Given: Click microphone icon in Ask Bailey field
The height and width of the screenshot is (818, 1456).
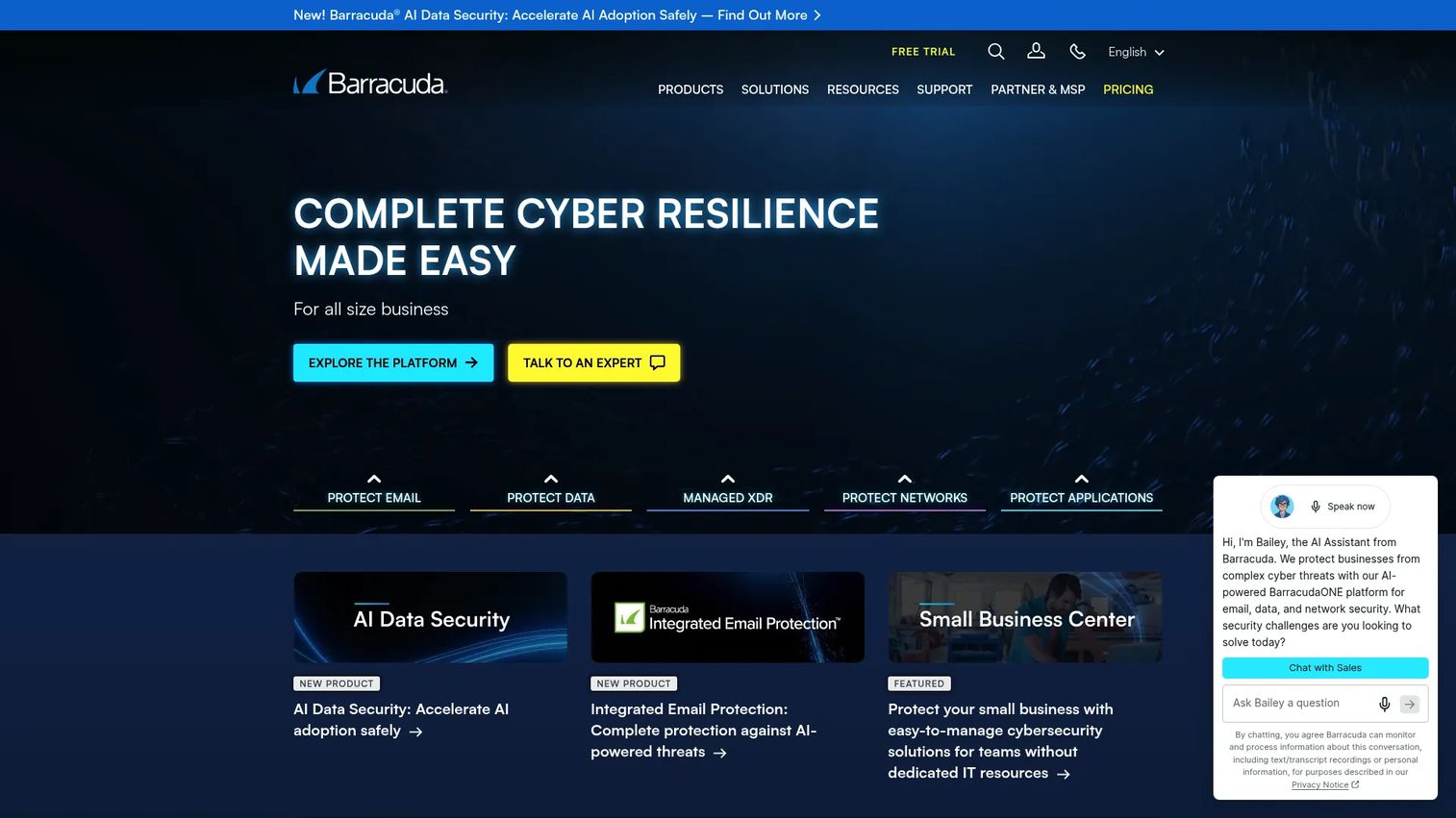Looking at the screenshot, I should tap(1385, 704).
